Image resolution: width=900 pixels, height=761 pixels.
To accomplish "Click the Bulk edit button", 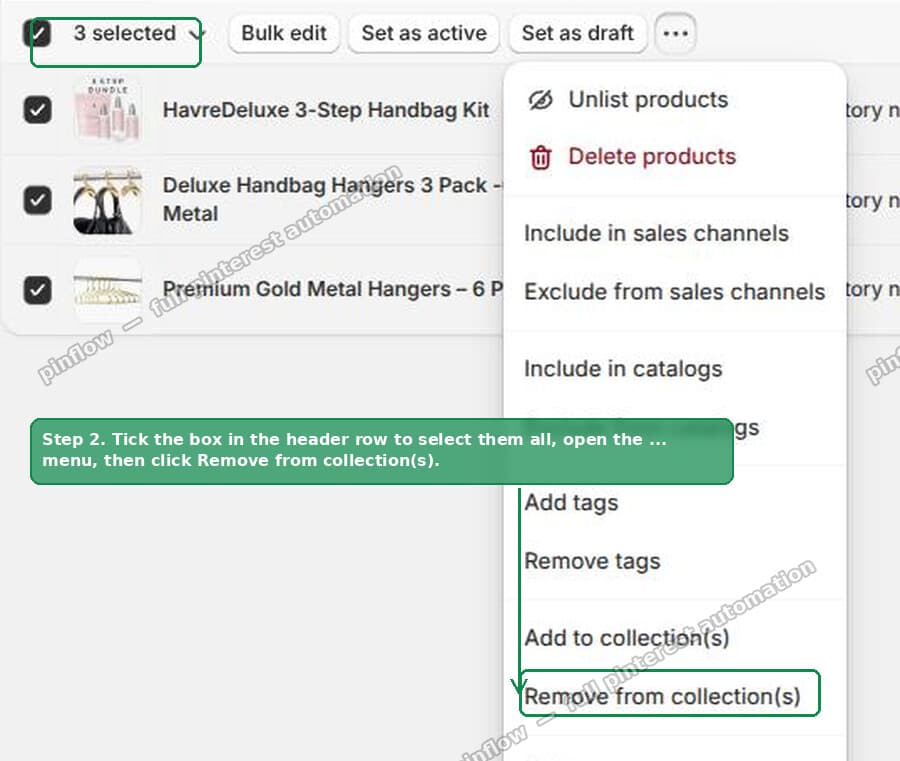I will coord(284,33).
